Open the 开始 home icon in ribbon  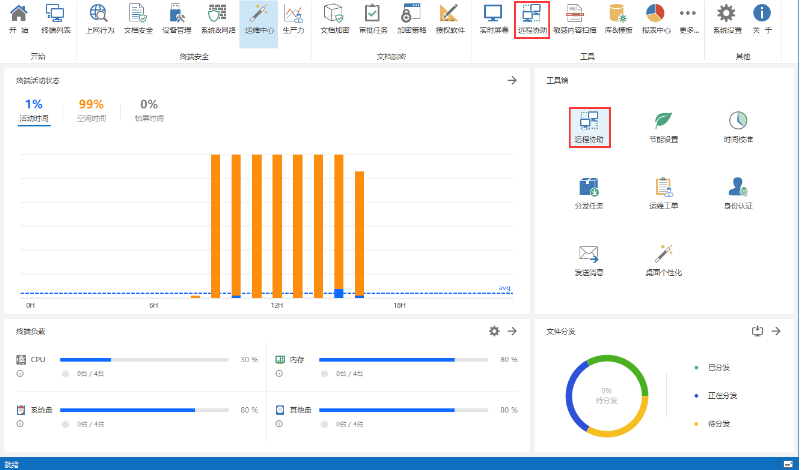tap(19, 19)
